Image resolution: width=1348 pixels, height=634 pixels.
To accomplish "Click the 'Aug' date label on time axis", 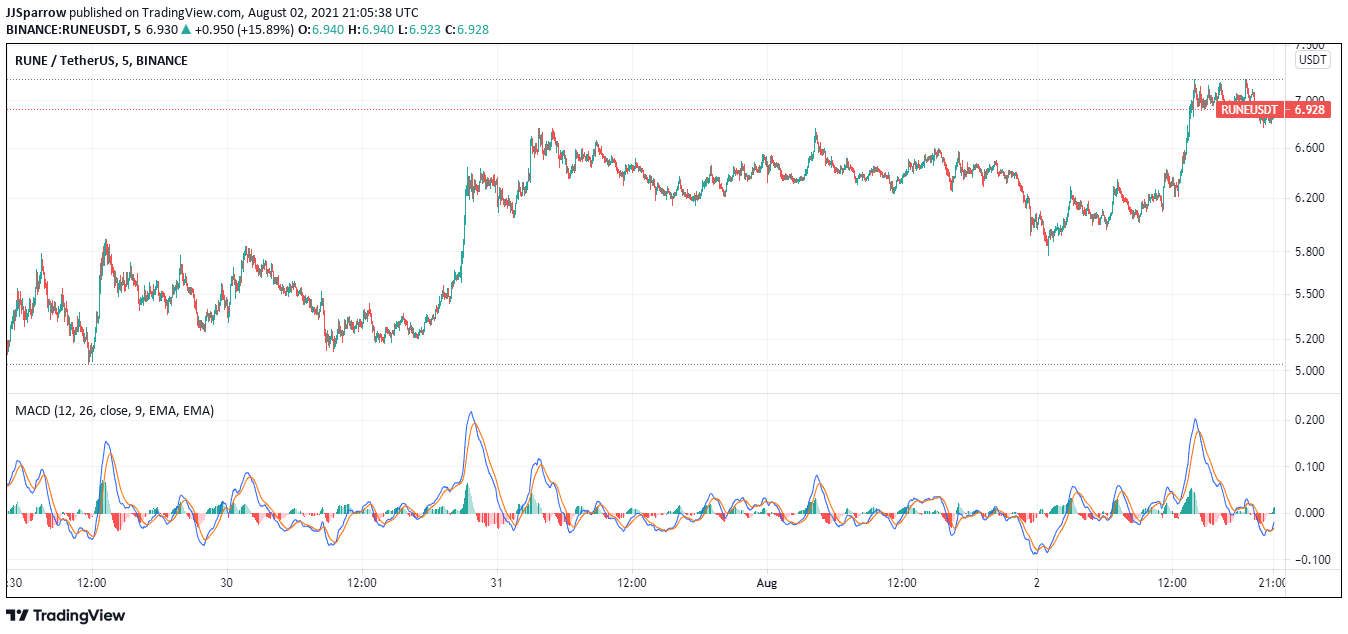I will click(x=767, y=582).
